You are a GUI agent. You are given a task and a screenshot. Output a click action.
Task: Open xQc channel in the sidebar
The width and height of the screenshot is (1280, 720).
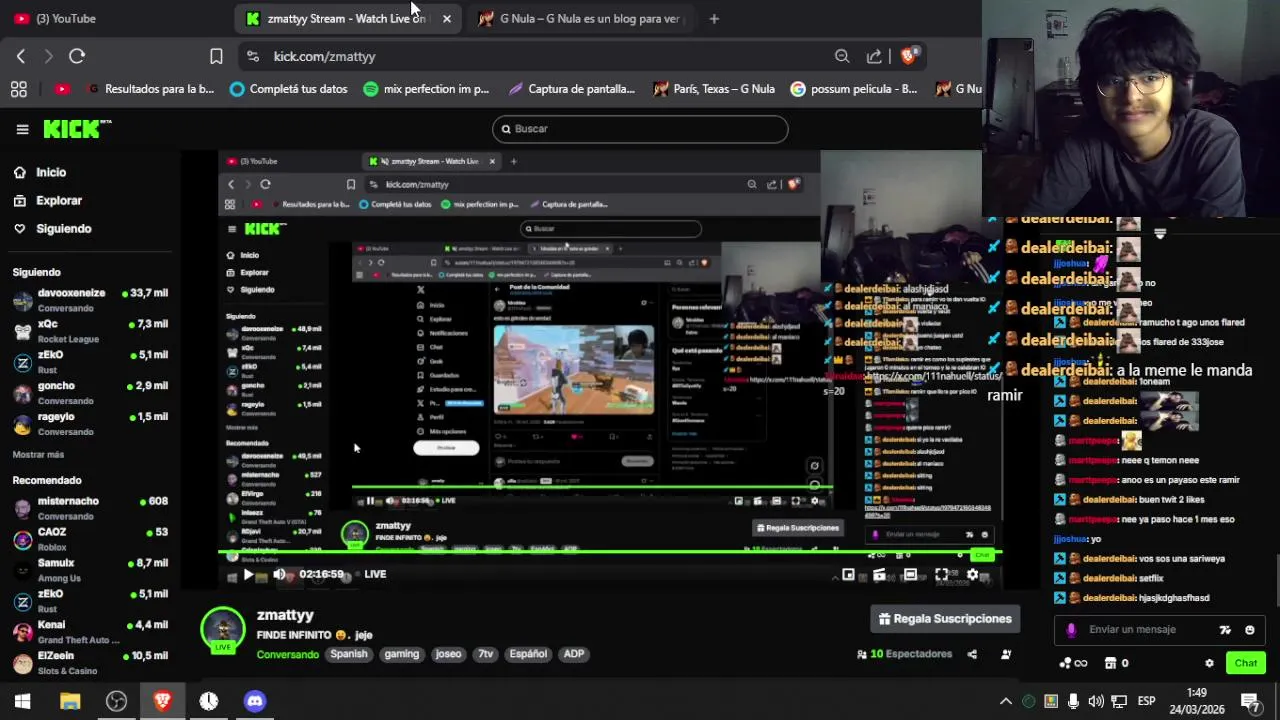pos(90,331)
